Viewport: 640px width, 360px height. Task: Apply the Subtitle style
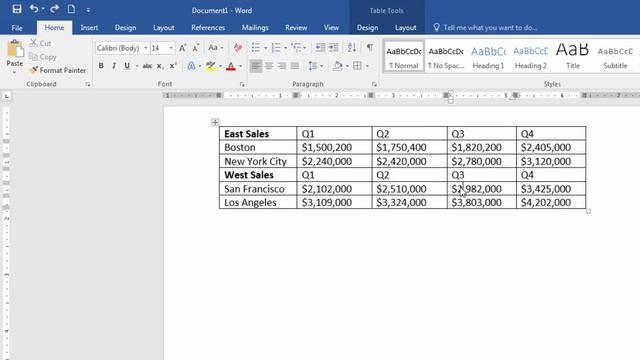[615, 56]
